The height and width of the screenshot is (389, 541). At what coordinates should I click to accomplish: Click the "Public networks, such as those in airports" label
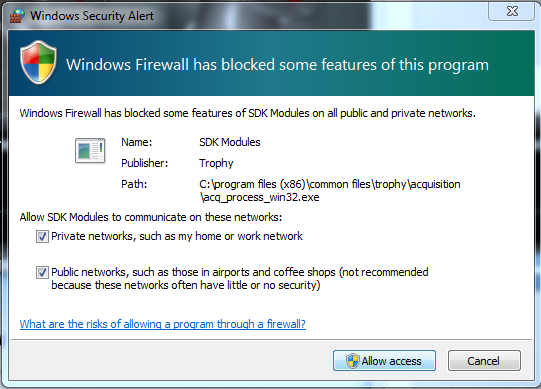coord(240,279)
